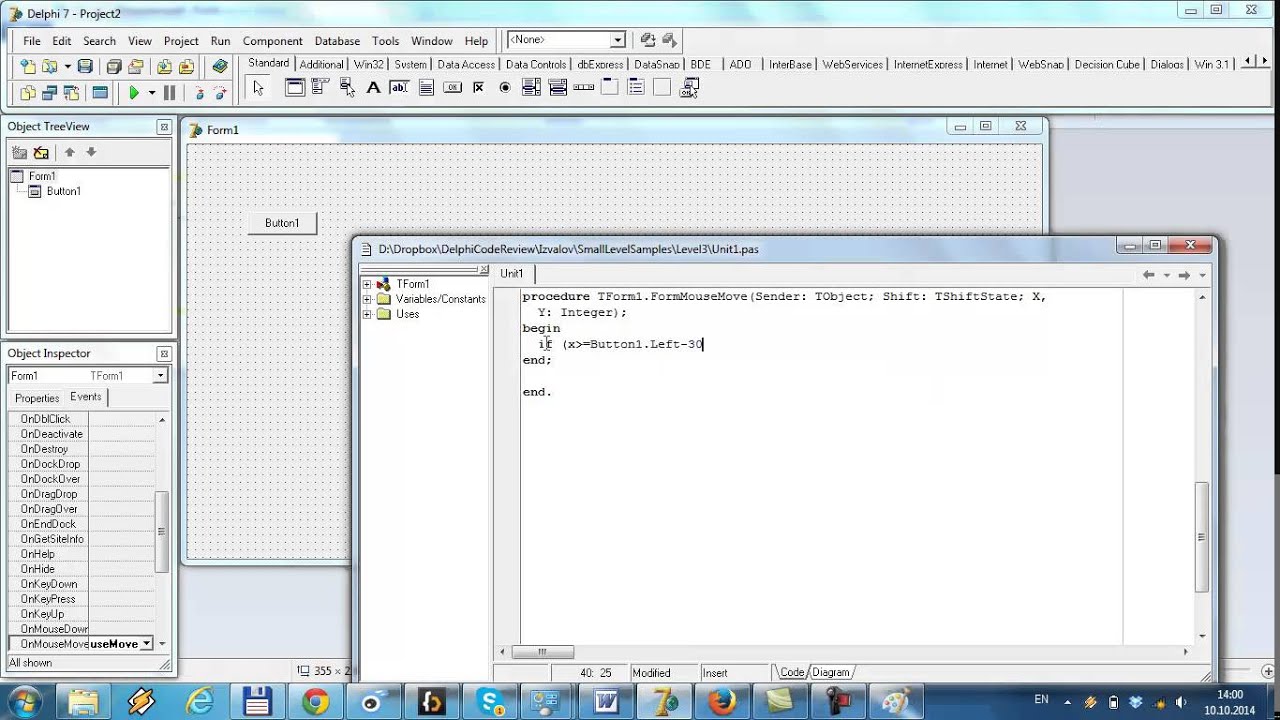The image size is (1280, 720).
Task: Click the New Items toolbar icon
Action: coord(28,67)
